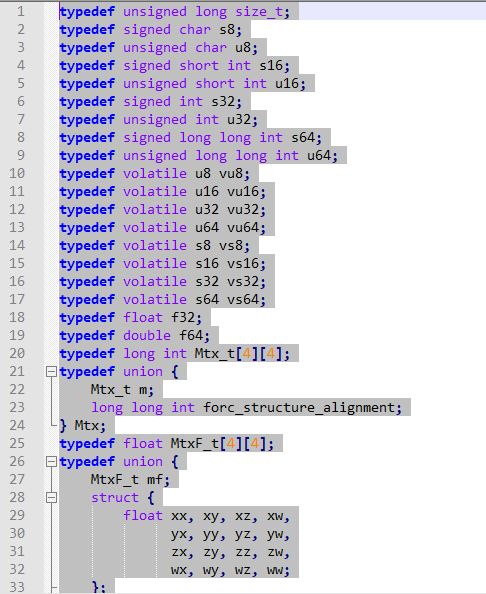
Task: Click MtxF_t on line 25
Action: (x=195, y=444)
